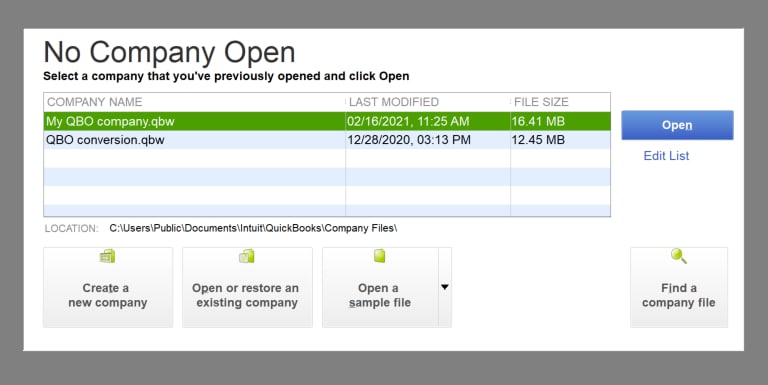Viewport: 768px width, 385px height.
Task: Click the Create a new company icon
Action: (107, 256)
